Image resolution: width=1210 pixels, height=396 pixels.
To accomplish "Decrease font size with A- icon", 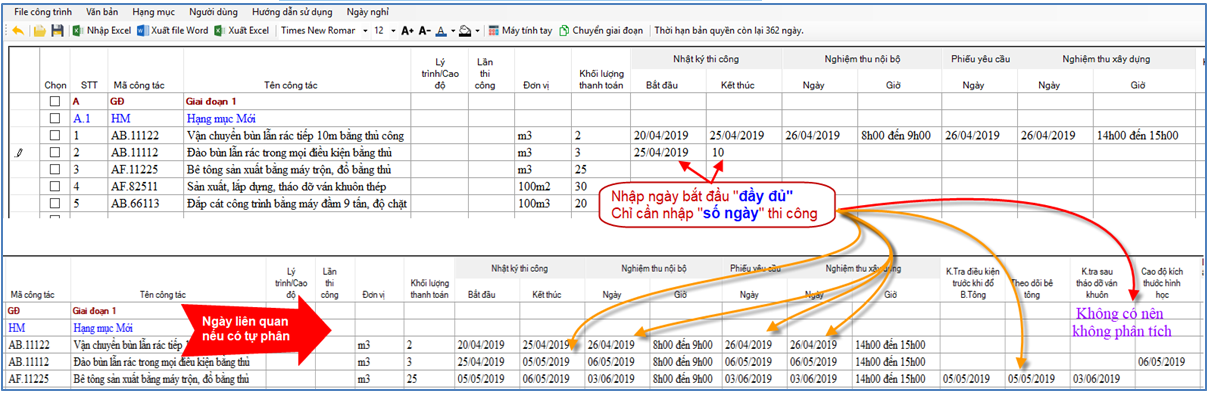I will pyautogui.click(x=424, y=31).
